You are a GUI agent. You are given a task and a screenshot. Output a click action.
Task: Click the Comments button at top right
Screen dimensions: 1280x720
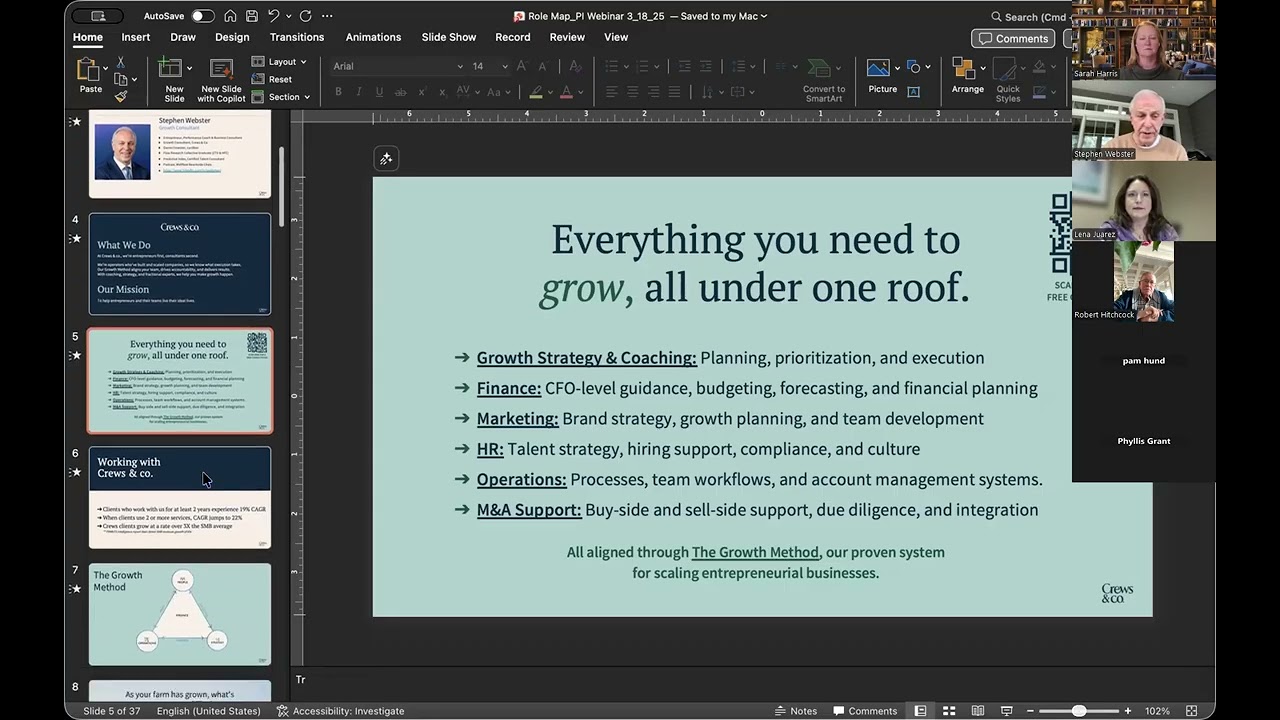point(1013,38)
